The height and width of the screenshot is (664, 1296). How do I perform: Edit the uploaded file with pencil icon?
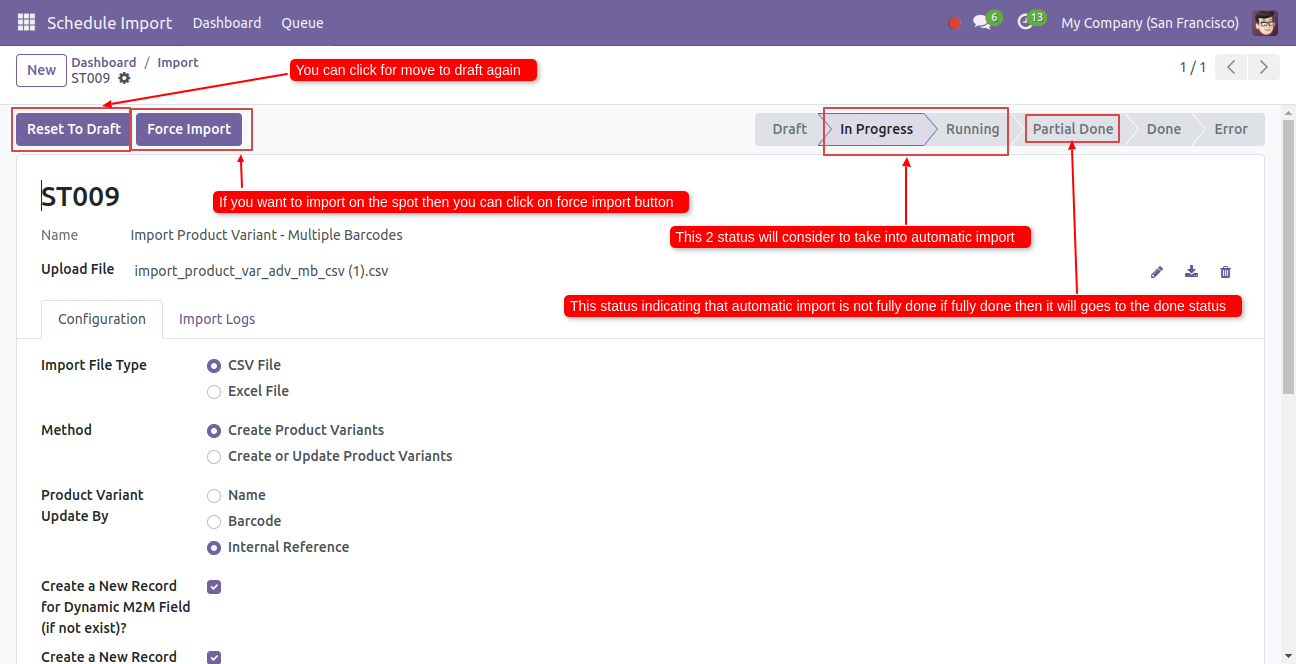(x=1157, y=272)
